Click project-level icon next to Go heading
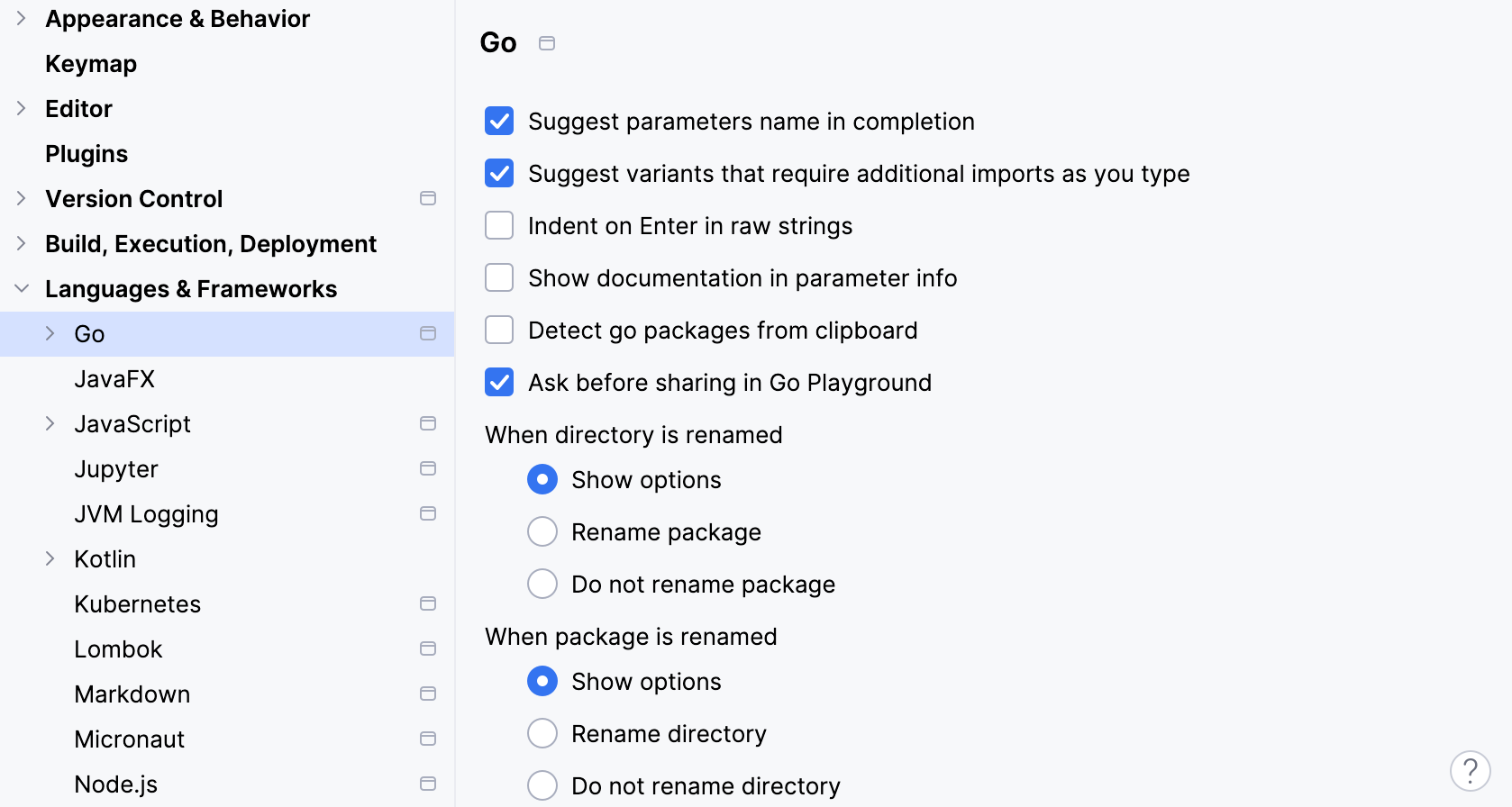Screen dimensions: 1512x807 (547, 43)
